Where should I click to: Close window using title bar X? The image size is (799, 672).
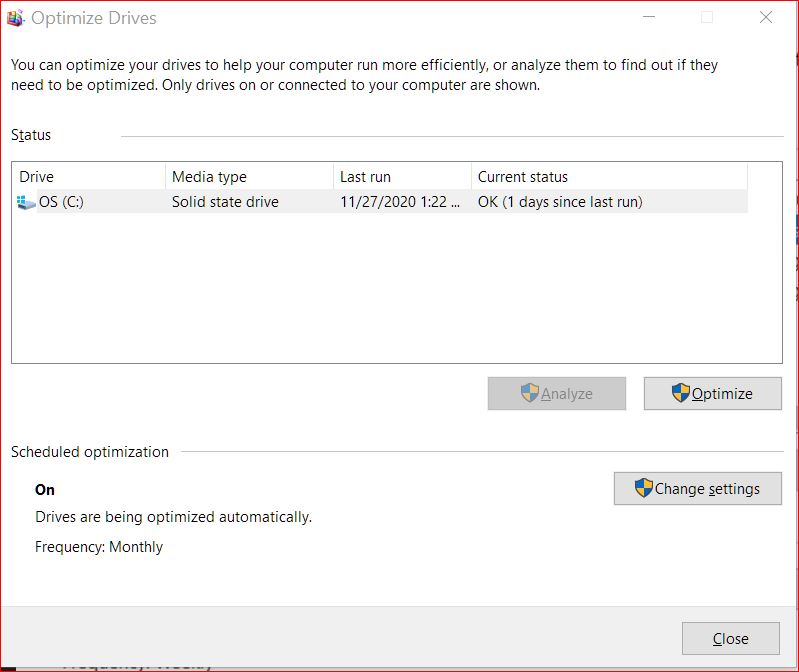click(x=766, y=17)
